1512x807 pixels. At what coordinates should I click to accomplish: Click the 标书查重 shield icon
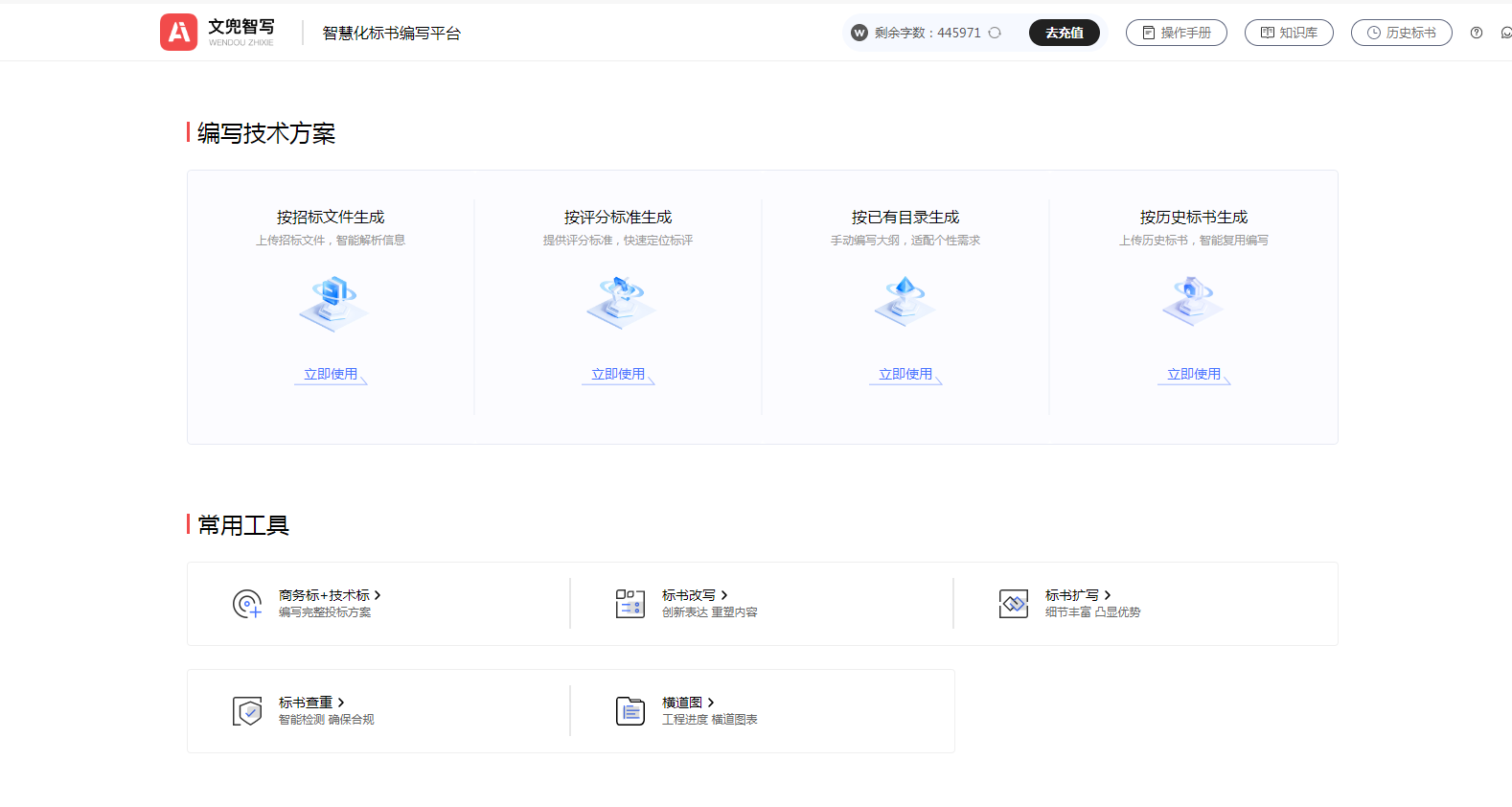[x=247, y=711]
